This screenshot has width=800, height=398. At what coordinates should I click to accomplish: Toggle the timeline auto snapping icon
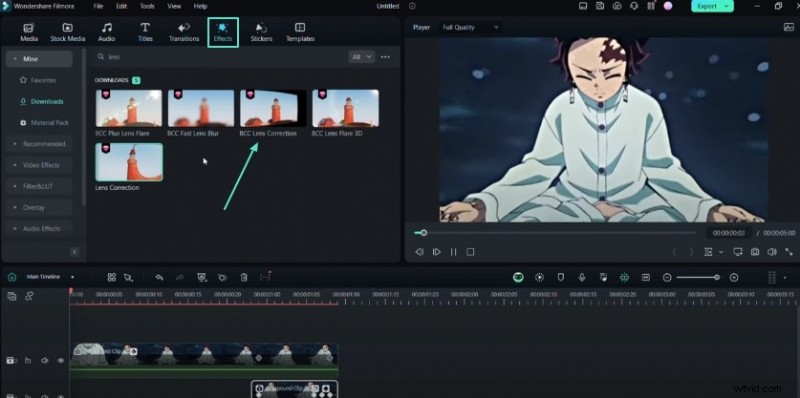(x=624, y=277)
